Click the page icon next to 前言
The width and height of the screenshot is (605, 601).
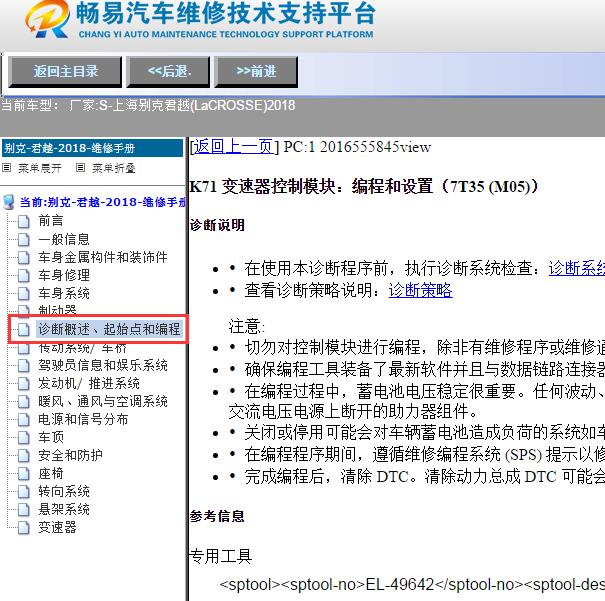point(24,221)
